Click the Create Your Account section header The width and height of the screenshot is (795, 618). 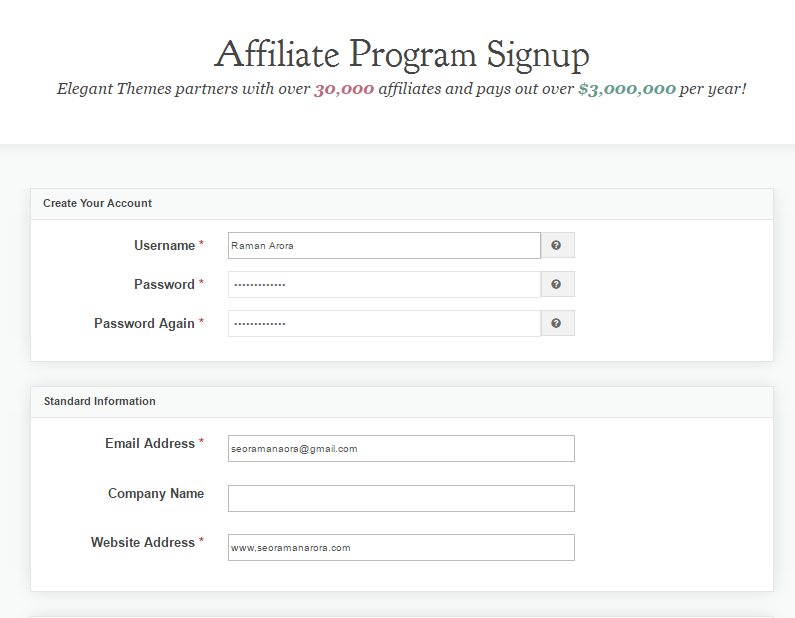(97, 203)
